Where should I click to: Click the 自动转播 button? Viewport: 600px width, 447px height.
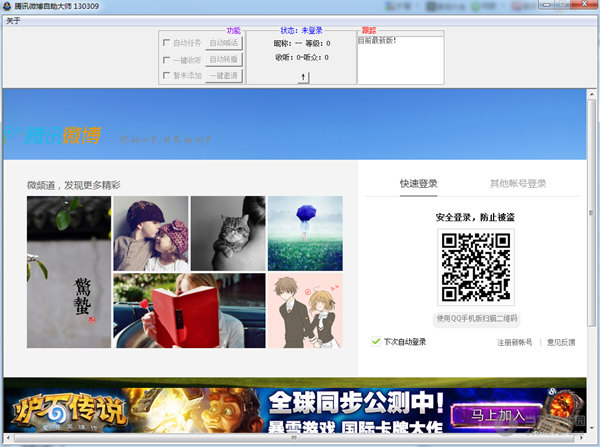tap(224, 59)
